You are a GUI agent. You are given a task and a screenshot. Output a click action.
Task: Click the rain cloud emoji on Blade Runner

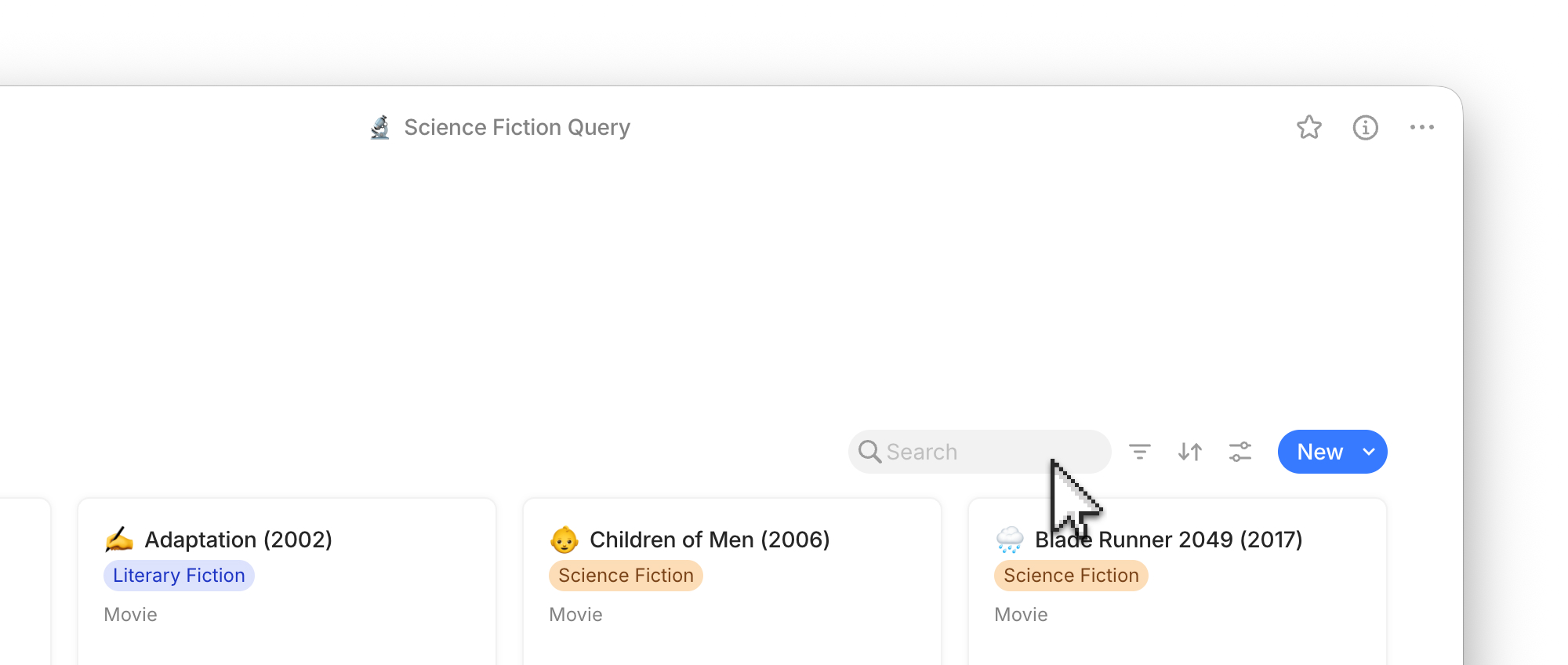click(x=1010, y=540)
